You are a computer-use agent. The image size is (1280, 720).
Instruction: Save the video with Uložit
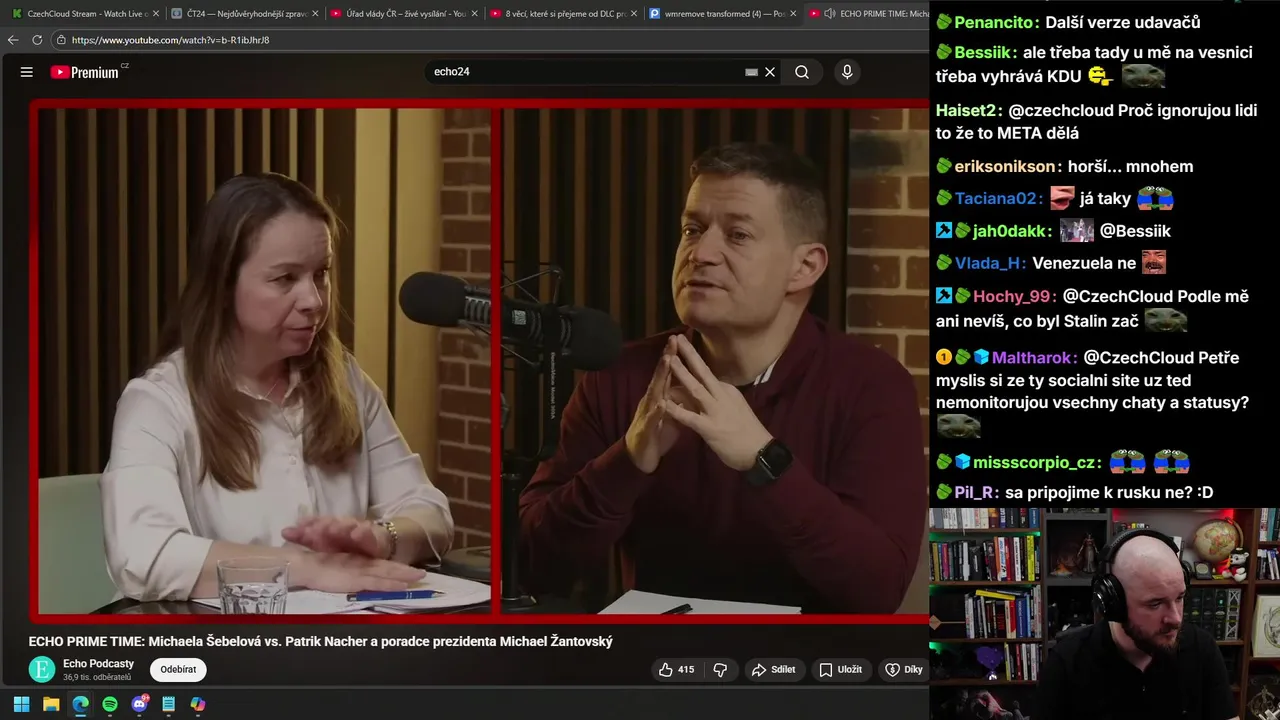841,670
